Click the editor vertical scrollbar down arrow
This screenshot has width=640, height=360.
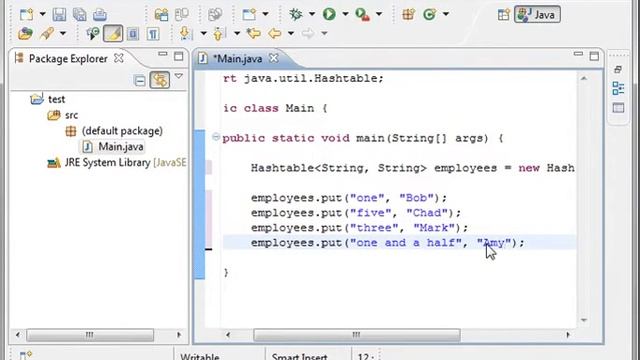[x=584, y=320]
